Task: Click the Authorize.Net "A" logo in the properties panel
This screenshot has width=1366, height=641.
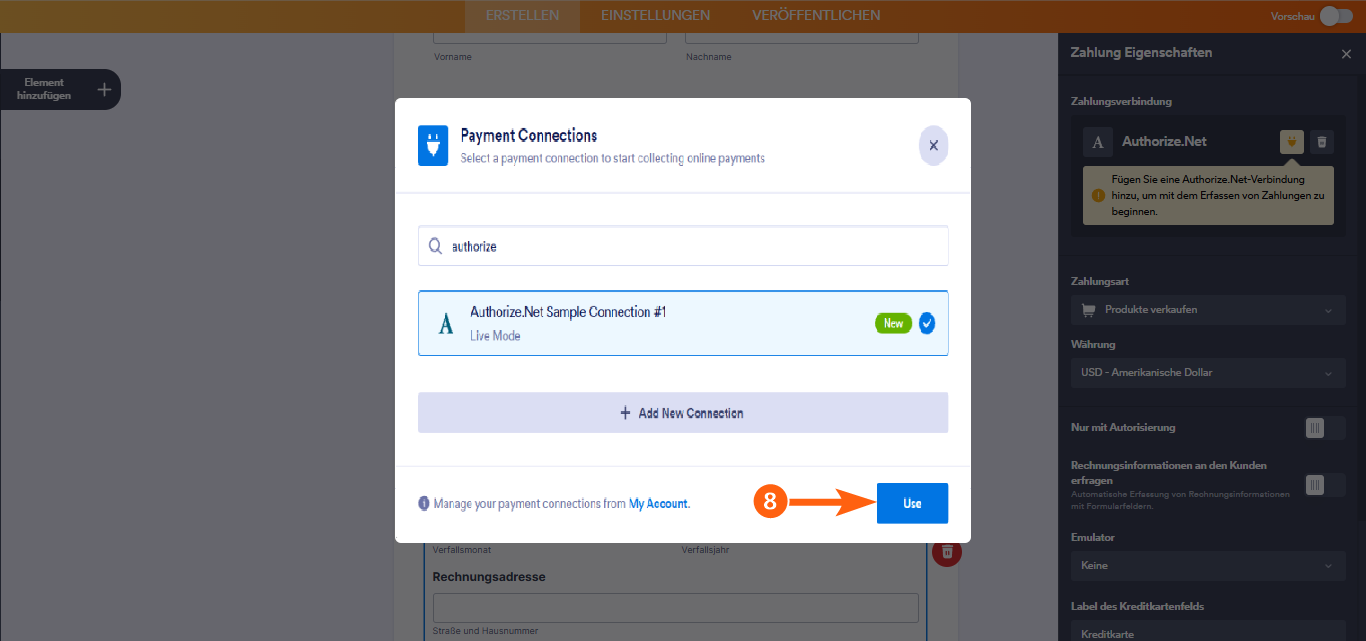Action: [1097, 141]
